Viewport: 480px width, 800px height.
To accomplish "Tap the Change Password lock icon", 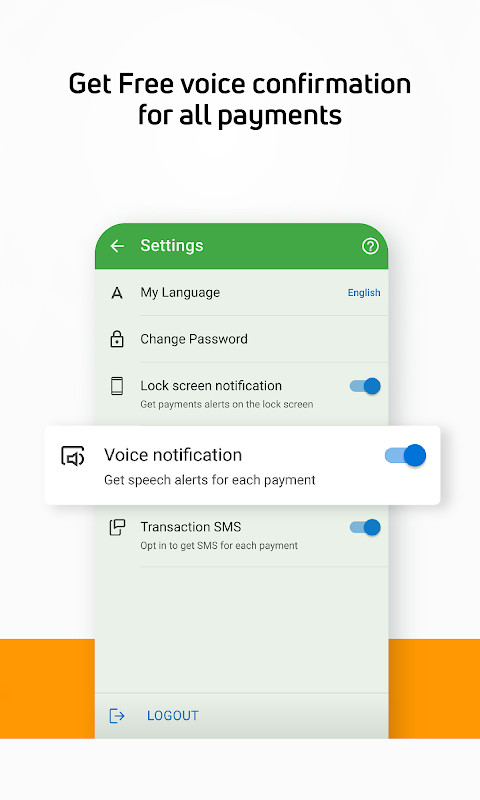I will pos(117,339).
